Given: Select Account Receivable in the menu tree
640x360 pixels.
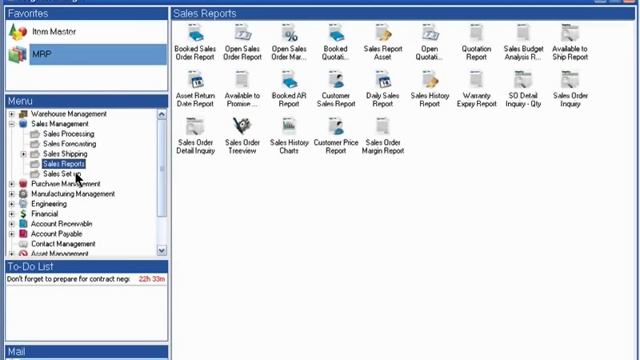Looking at the screenshot, I should click(61, 224).
